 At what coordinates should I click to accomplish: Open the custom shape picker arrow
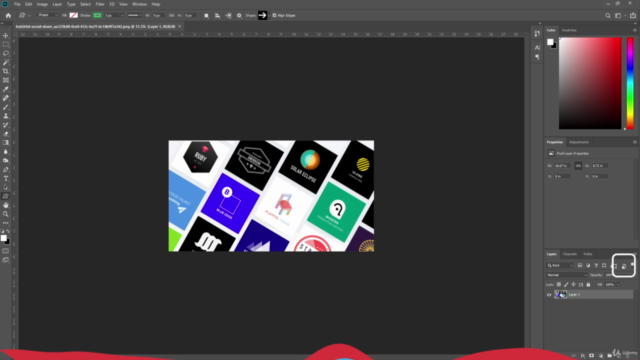tap(269, 16)
